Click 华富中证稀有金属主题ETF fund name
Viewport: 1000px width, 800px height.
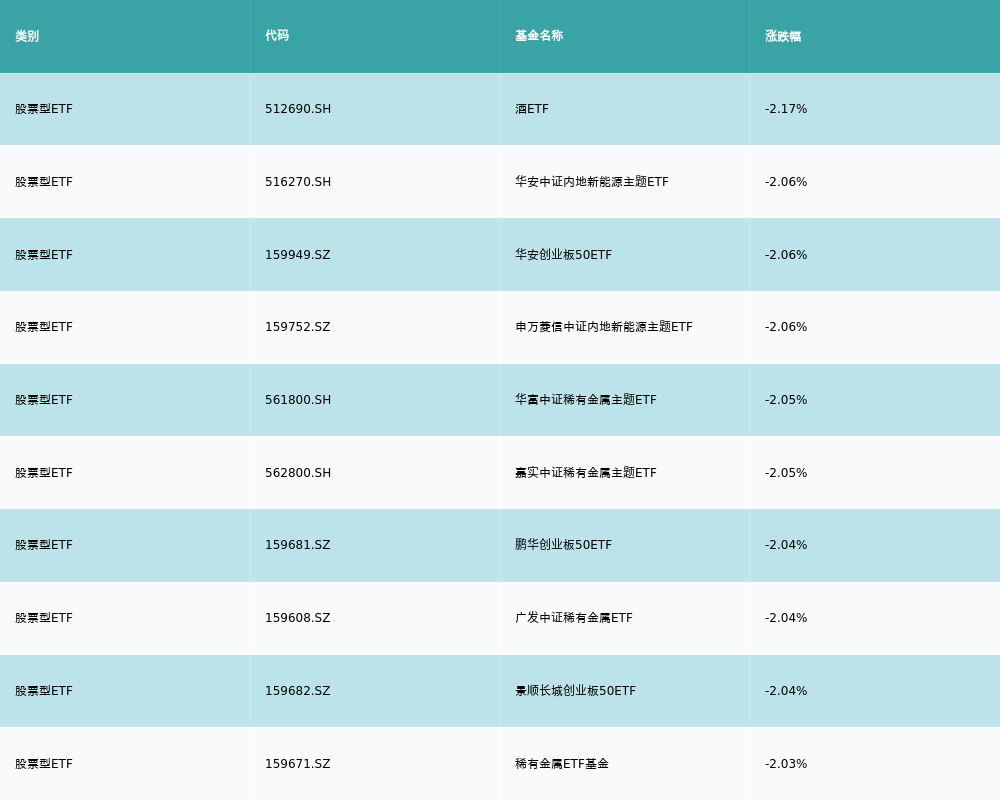pyautogui.click(x=585, y=400)
